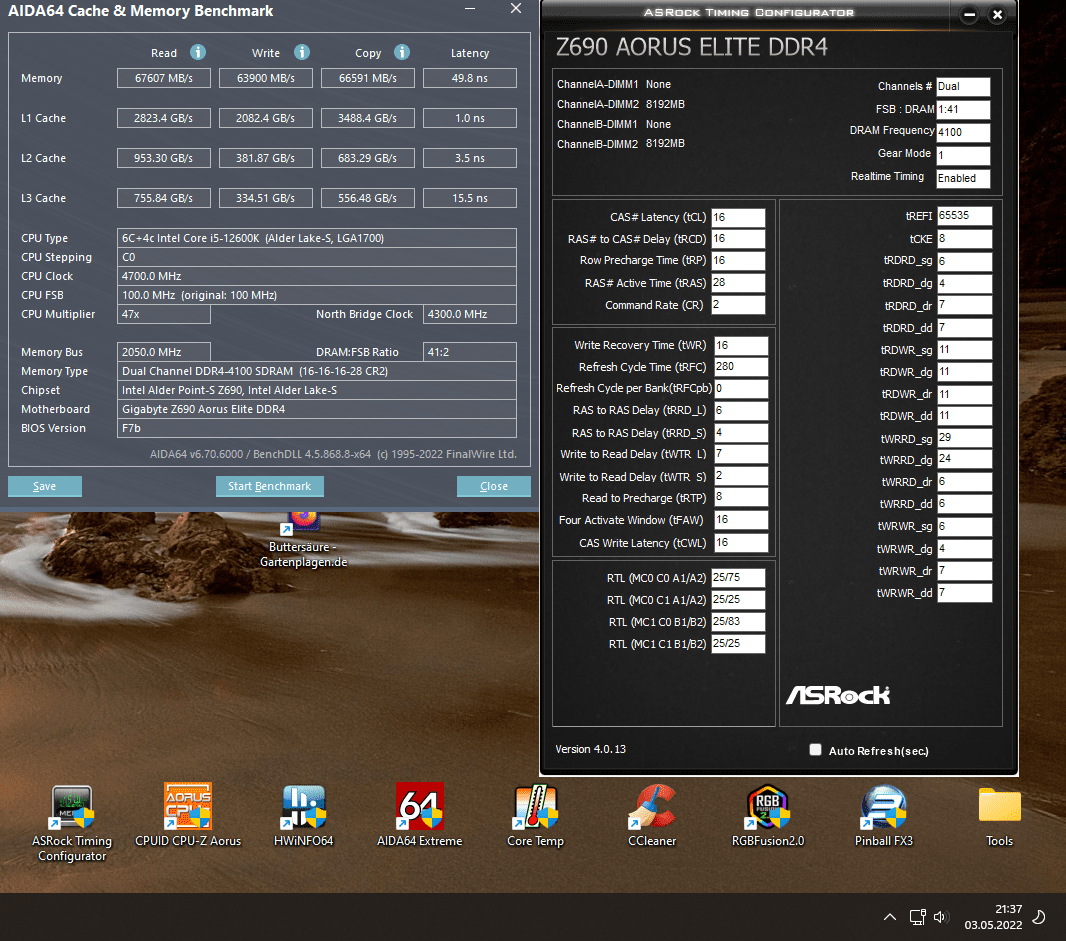Click L3 Cache Write value 334.51 GB/s
The width and height of the screenshot is (1066, 941).
click(266, 198)
